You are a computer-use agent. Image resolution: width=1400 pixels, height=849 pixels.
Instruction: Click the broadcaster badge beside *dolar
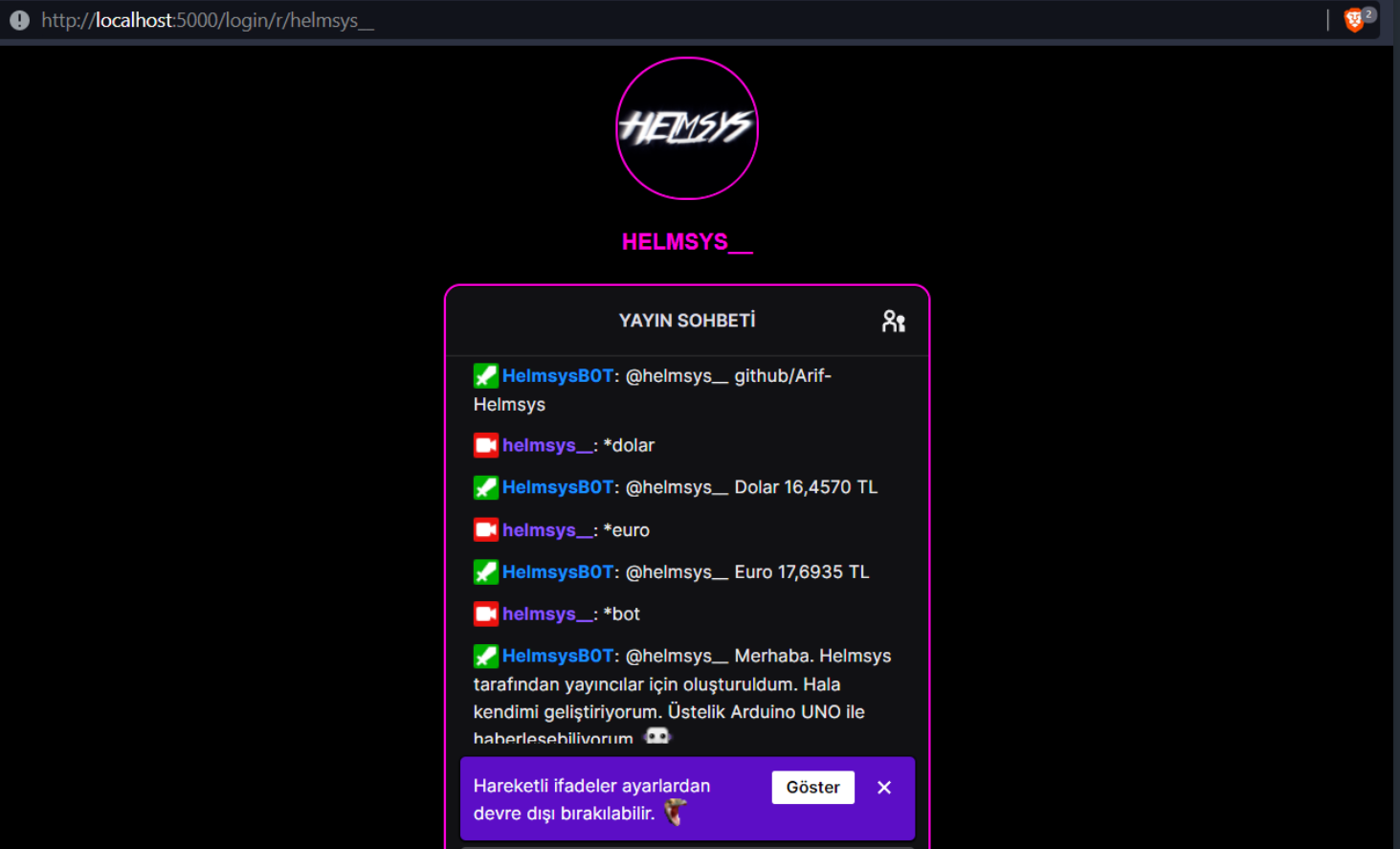pos(486,445)
